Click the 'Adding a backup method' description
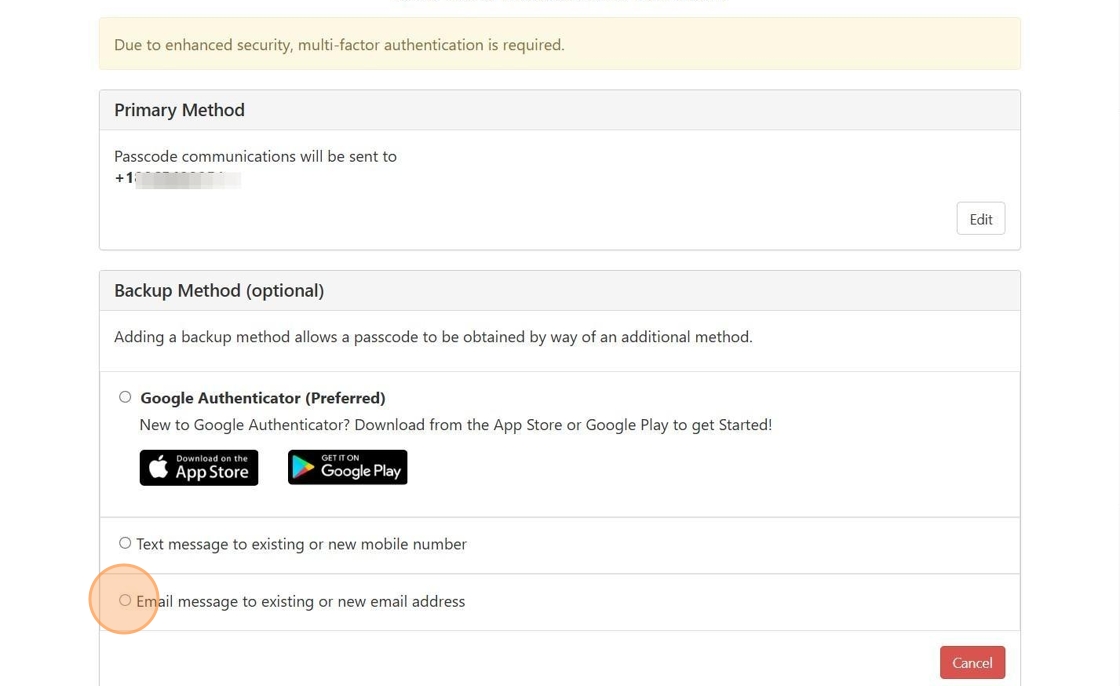Screen dimensions: 1120x686 [x=433, y=337]
